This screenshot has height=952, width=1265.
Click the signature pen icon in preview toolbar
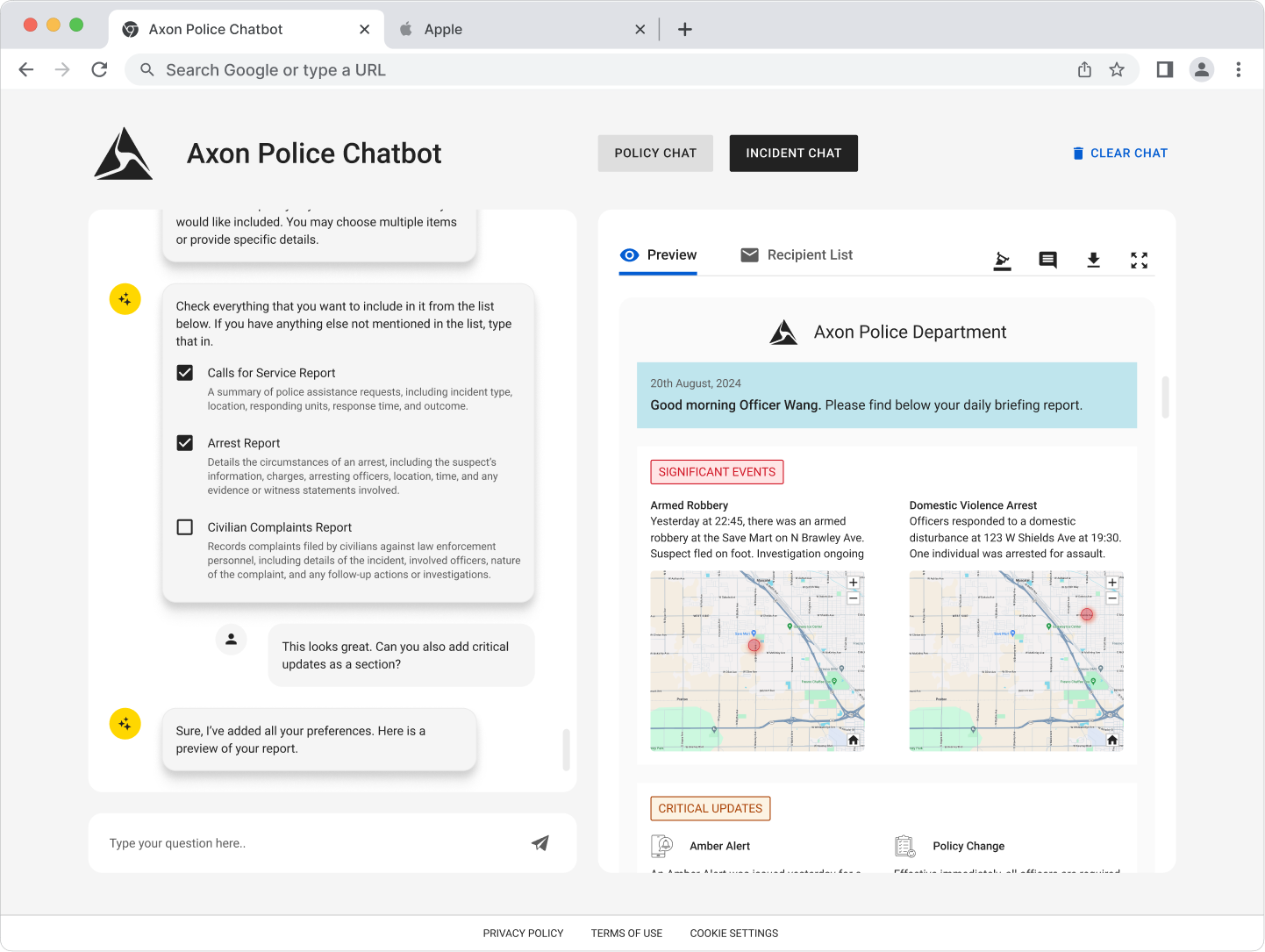coord(1002,260)
